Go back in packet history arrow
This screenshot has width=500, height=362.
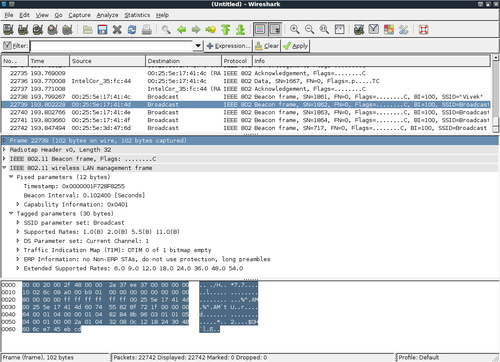pos(181,30)
